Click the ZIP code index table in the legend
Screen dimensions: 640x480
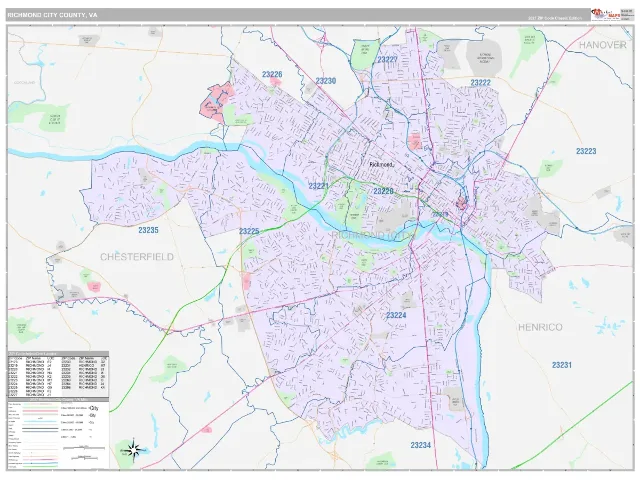58,374
